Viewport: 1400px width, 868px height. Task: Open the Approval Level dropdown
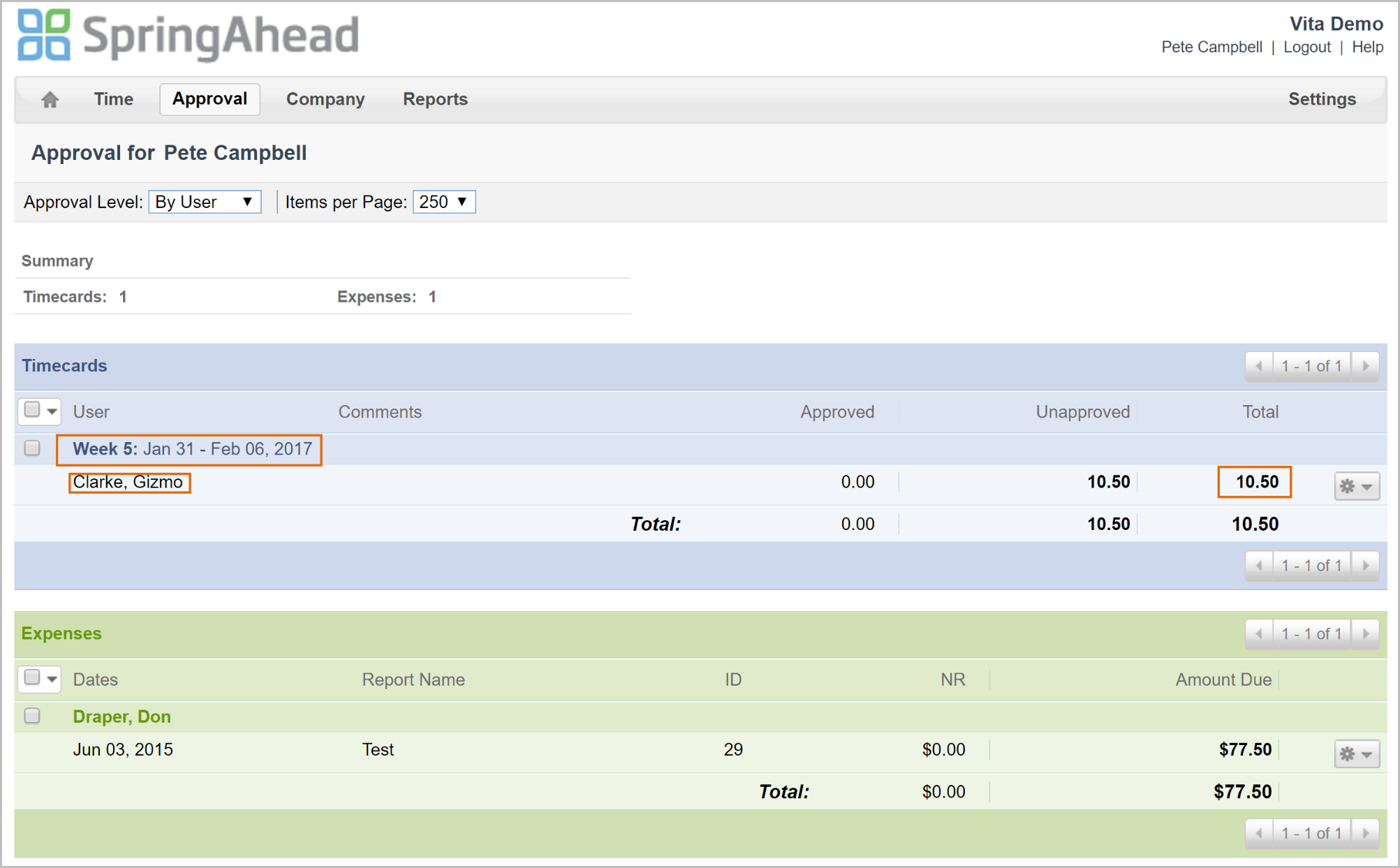point(205,202)
